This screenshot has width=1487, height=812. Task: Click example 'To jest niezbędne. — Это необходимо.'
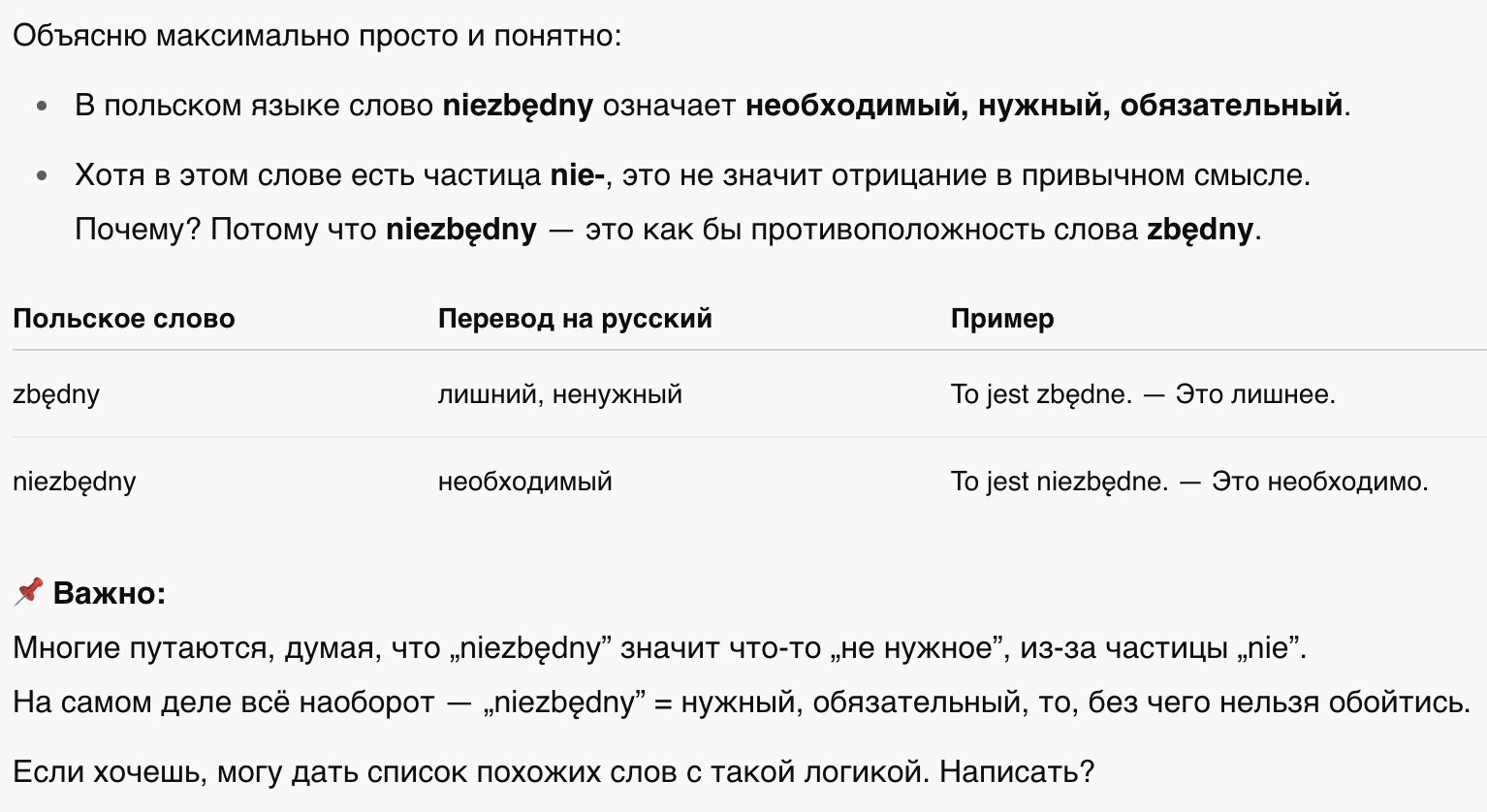(1189, 482)
